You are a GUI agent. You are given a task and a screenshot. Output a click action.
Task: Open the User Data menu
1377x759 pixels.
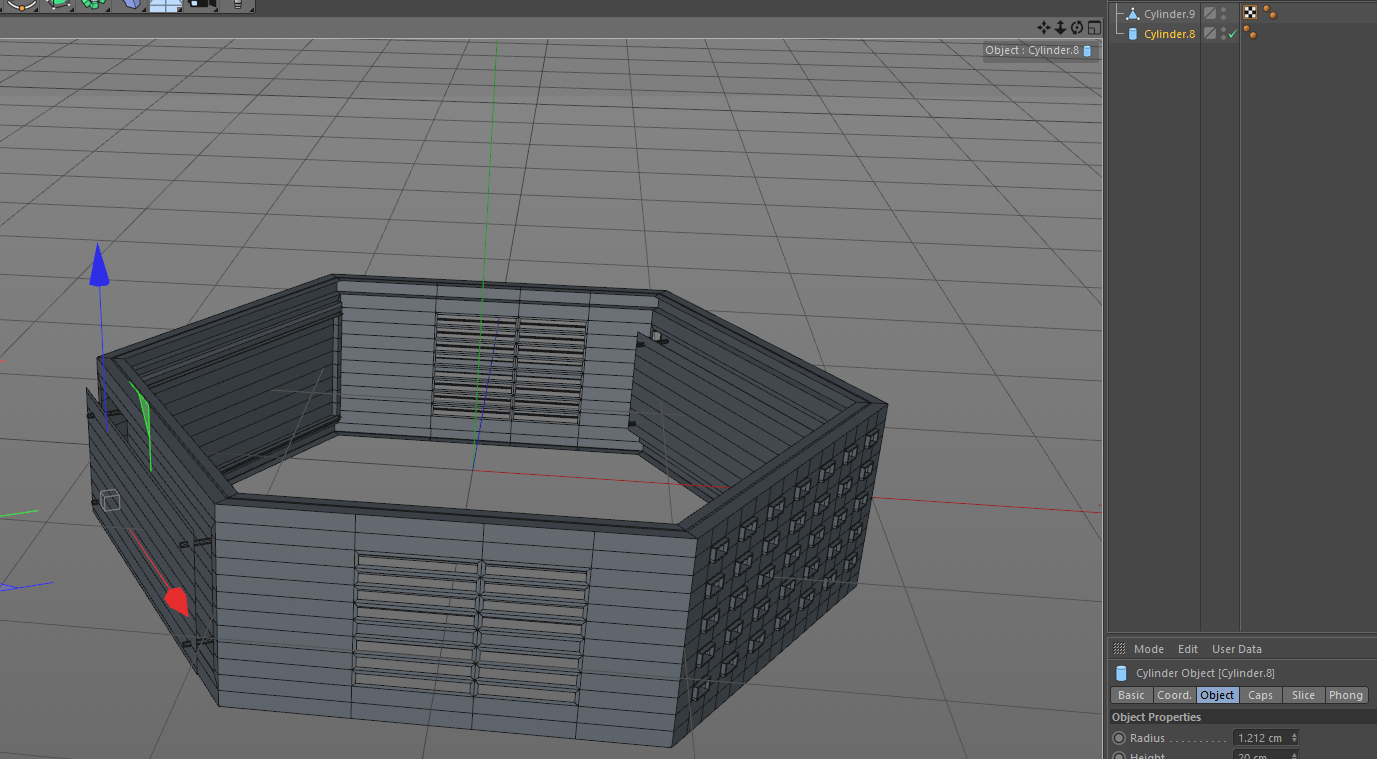point(1237,649)
